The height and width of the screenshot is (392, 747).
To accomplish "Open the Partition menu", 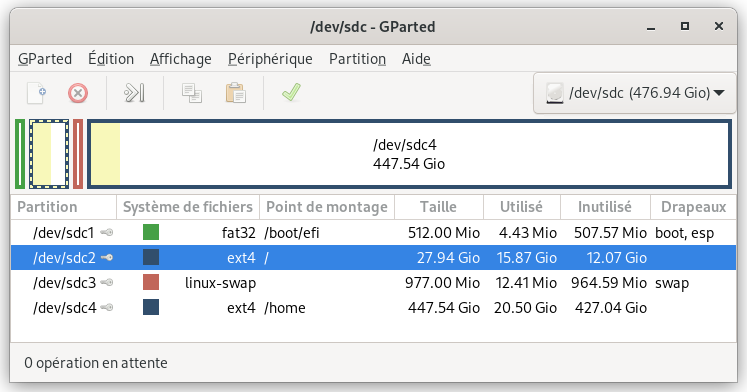I will coord(357,59).
